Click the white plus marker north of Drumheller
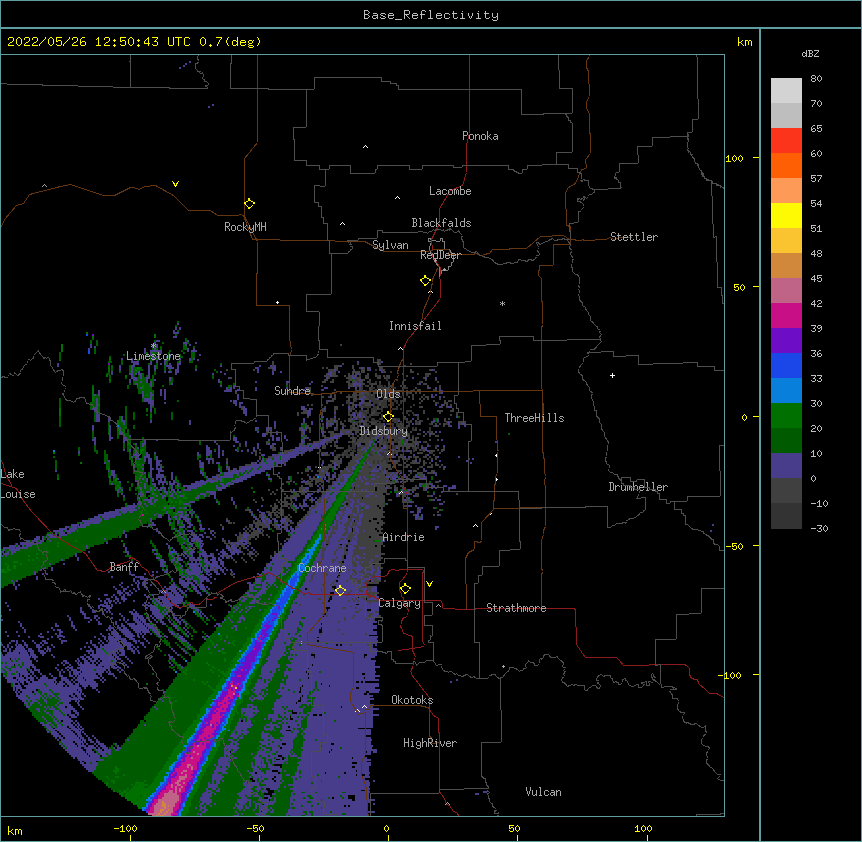This screenshot has width=862, height=842. (612, 375)
